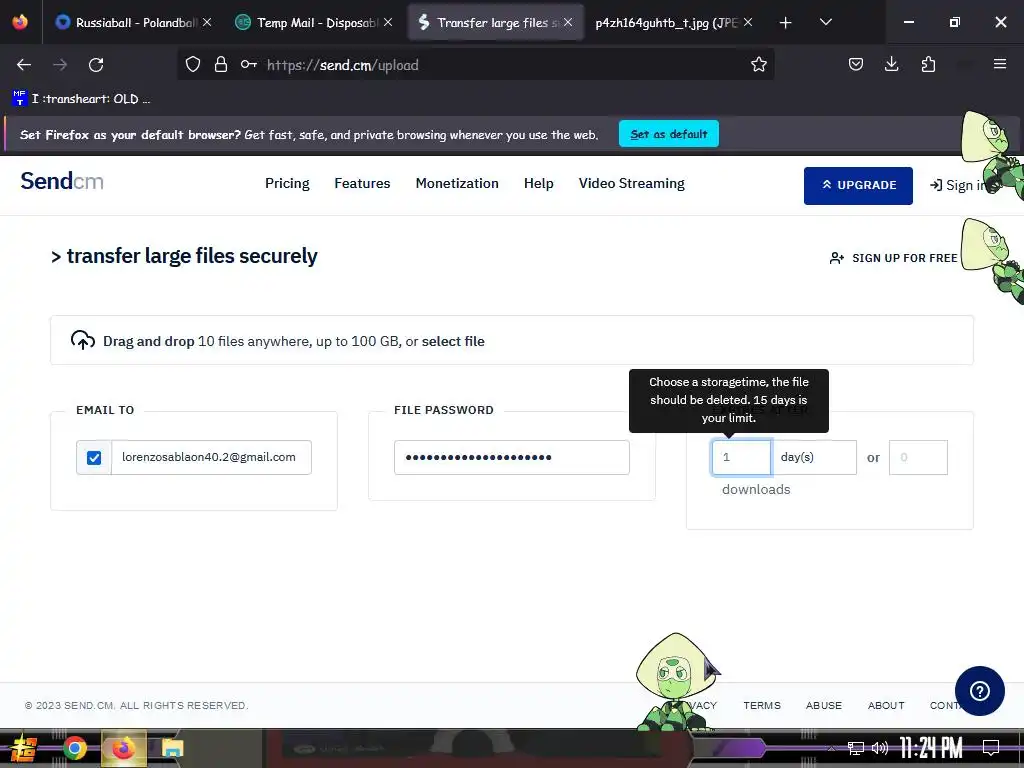This screenshot has height=768, width=1024.
Task: Open the Help menu item
Action: (539, 184)
